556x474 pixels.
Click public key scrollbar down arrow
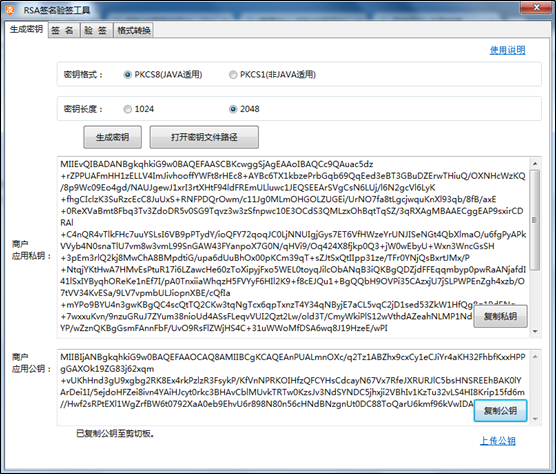(535, 419)
